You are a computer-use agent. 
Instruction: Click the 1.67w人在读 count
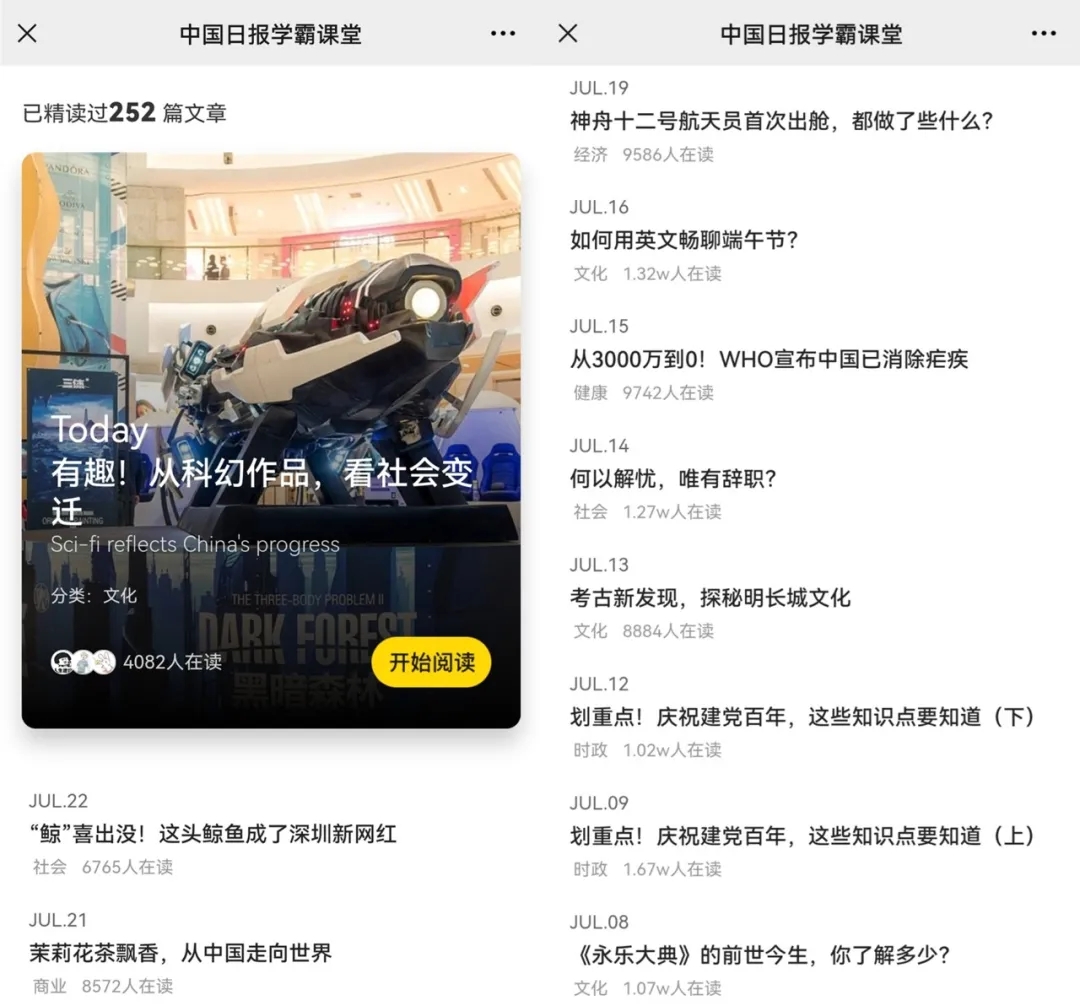(x=672, y=869)
